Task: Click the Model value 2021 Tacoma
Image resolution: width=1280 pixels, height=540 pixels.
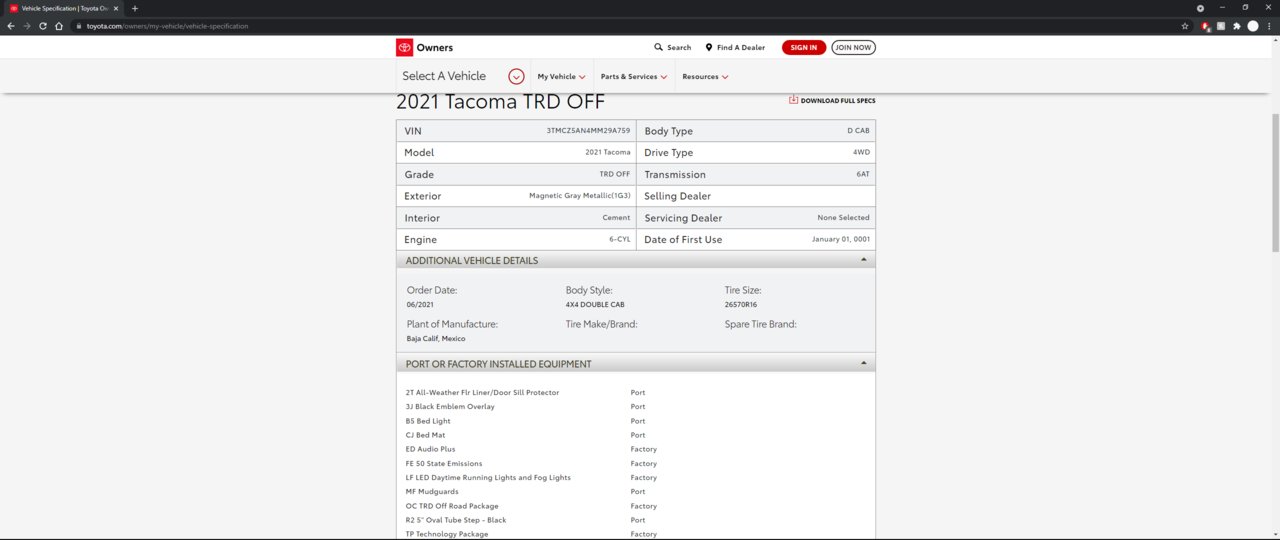Action: pyautogui.click(x=608, y=152)
